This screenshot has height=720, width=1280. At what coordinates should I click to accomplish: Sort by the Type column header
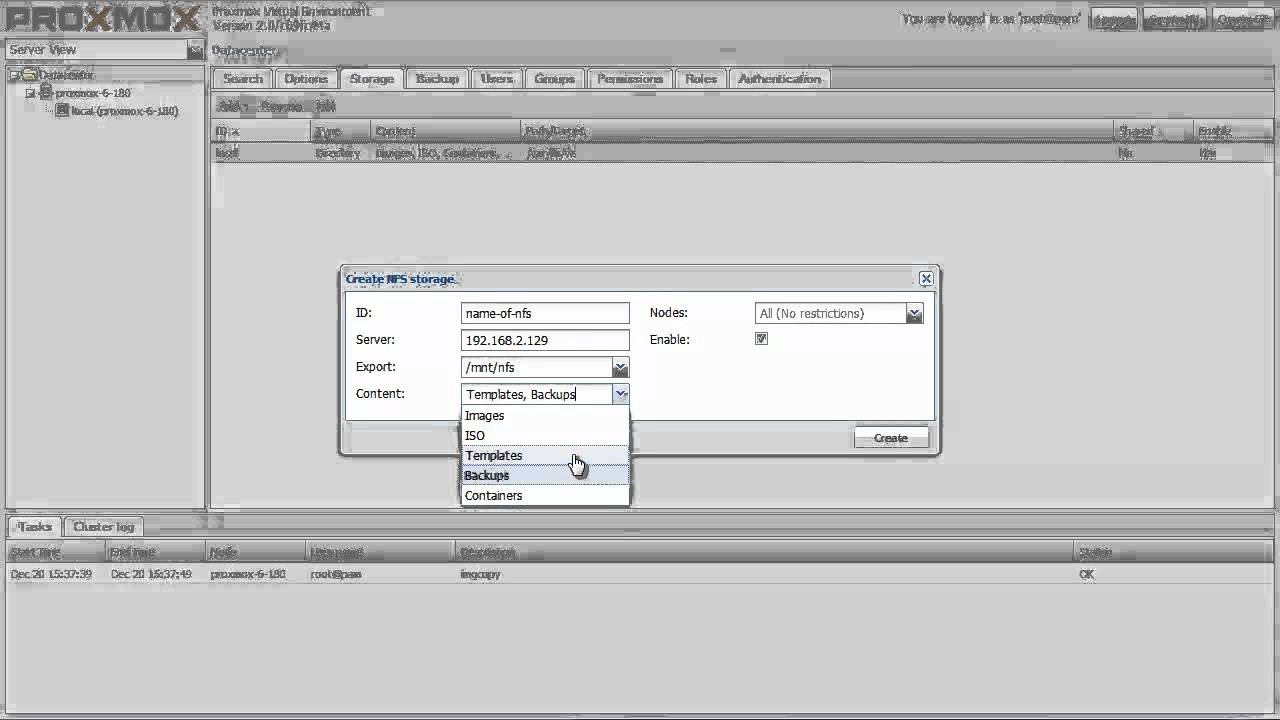coord(342,131)
